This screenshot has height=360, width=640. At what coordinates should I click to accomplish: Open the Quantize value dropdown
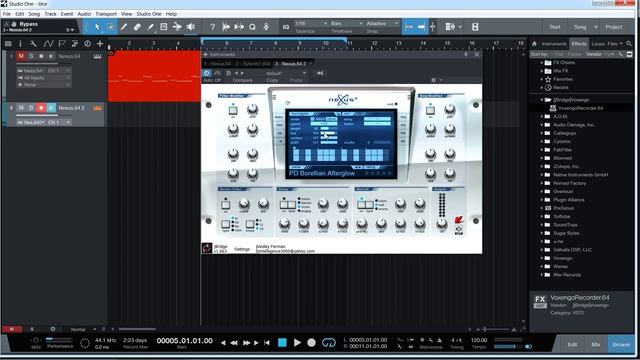[311, 24]
